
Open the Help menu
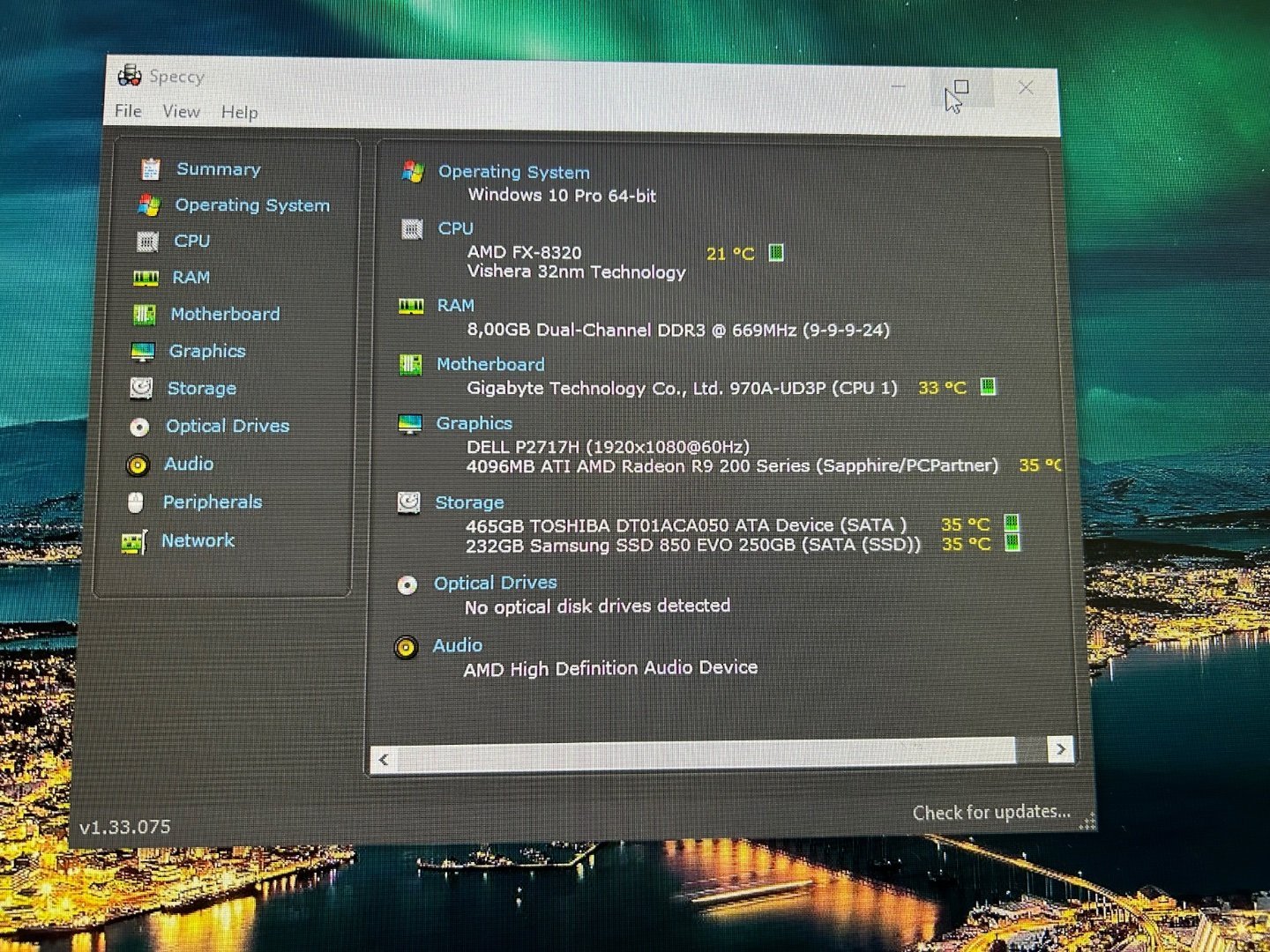(239, 113)
